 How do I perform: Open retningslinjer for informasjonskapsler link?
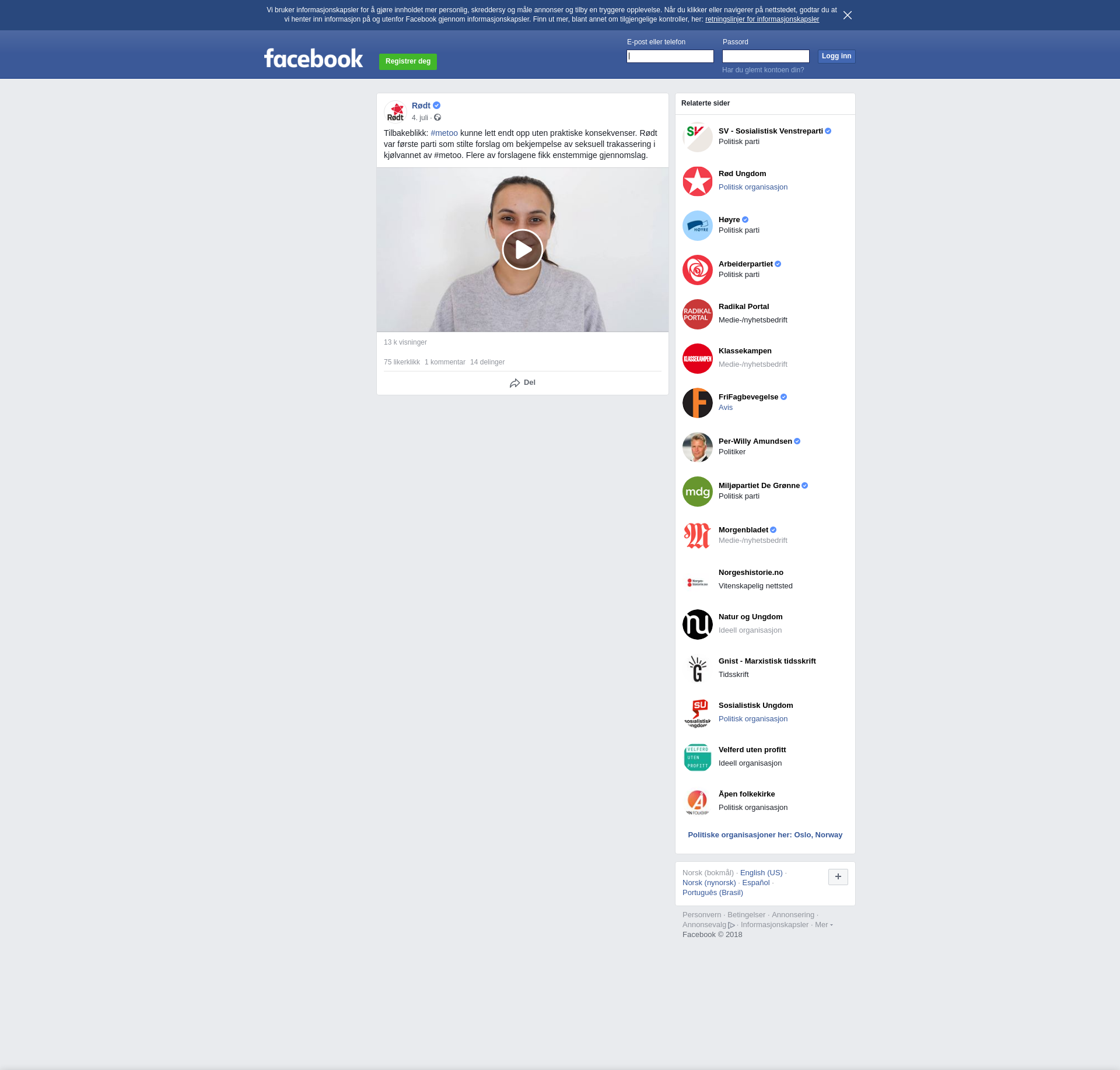pyautogui.click(x=762, y=19)
